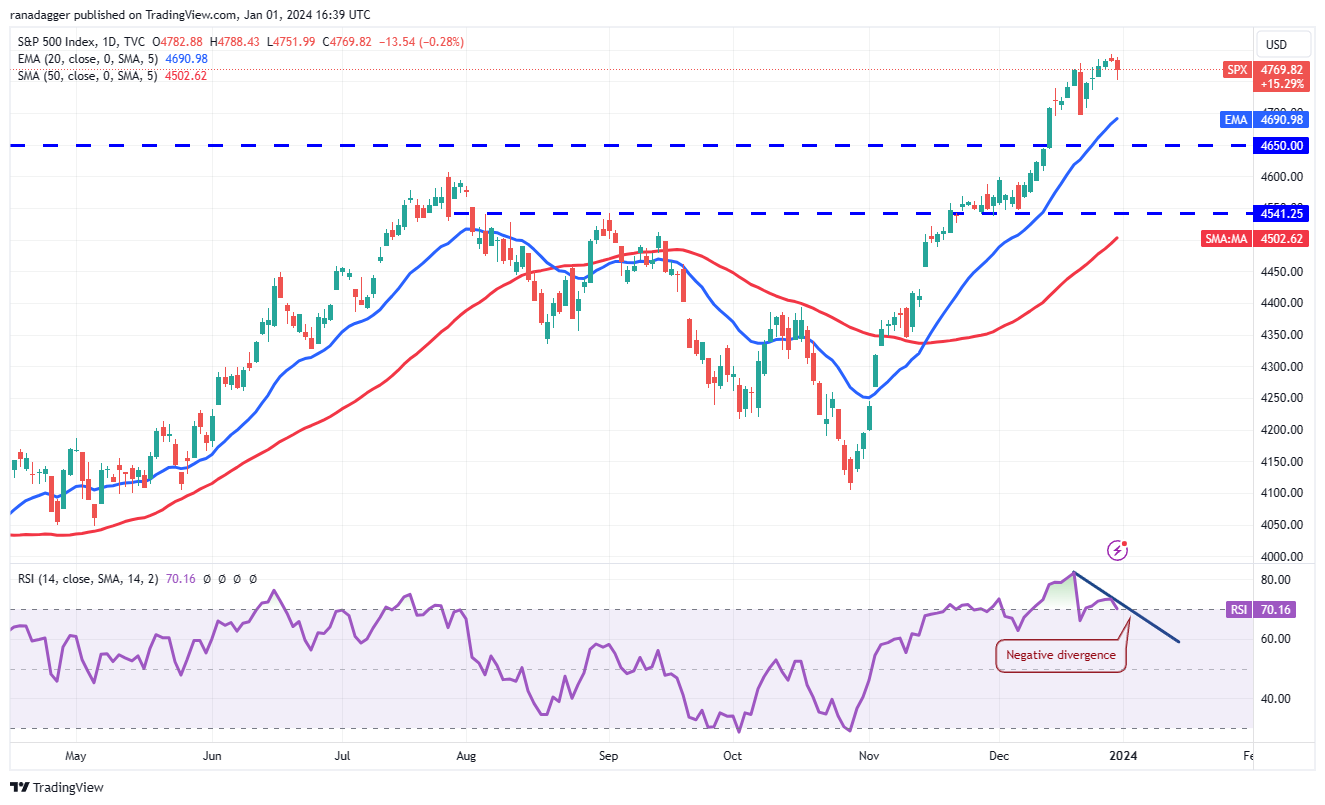Viewport: 1325px width, 805px height.
Task: Click the TVC data source label
Action: click(145, 42)
